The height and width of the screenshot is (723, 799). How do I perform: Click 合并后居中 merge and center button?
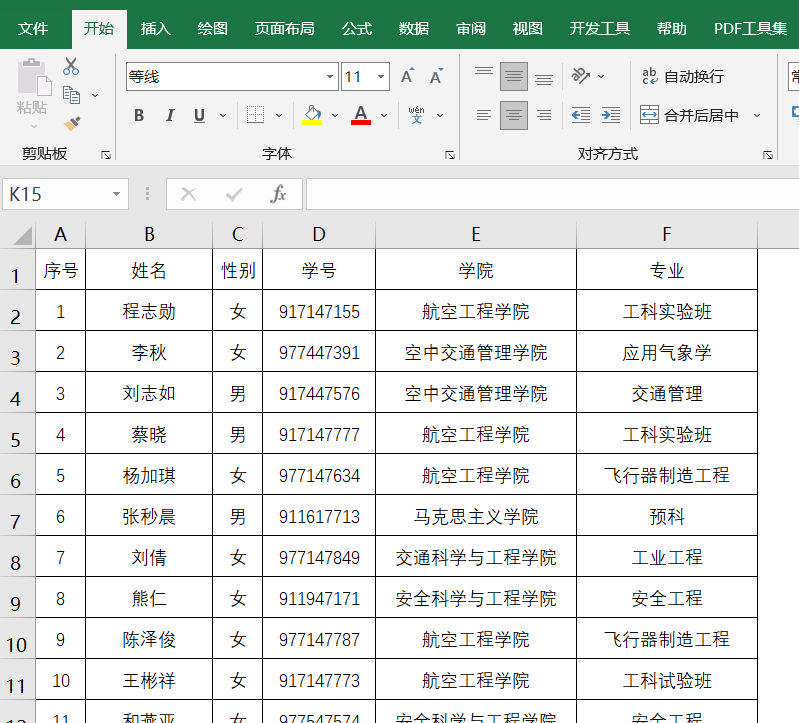(689, 115)
